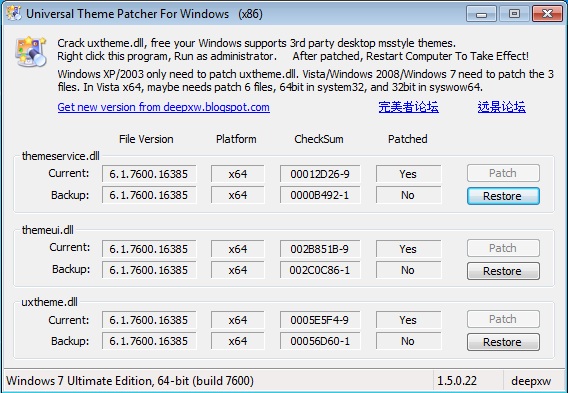Click the theme patcher logo image

pyautogui.click(x=31, y=51)
